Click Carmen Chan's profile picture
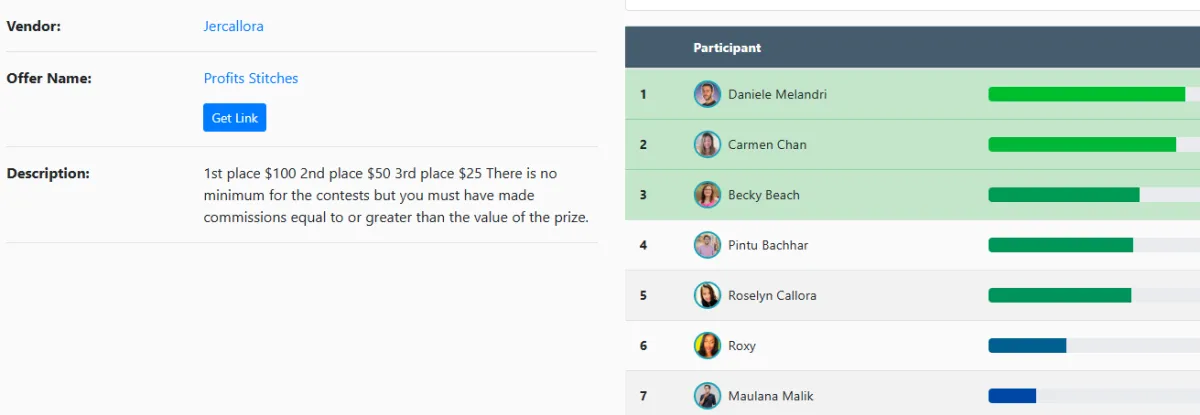This screenshot has width=1200, height=415. coord(707,144)
